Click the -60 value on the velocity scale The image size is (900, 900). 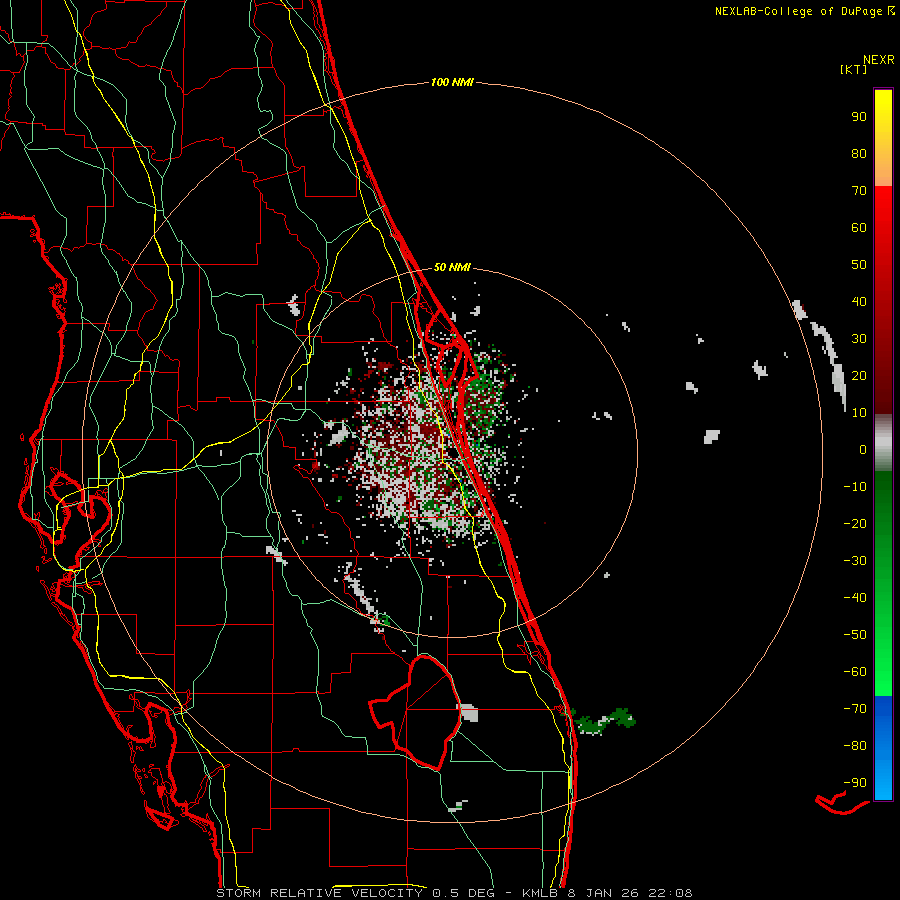point(855,672)
